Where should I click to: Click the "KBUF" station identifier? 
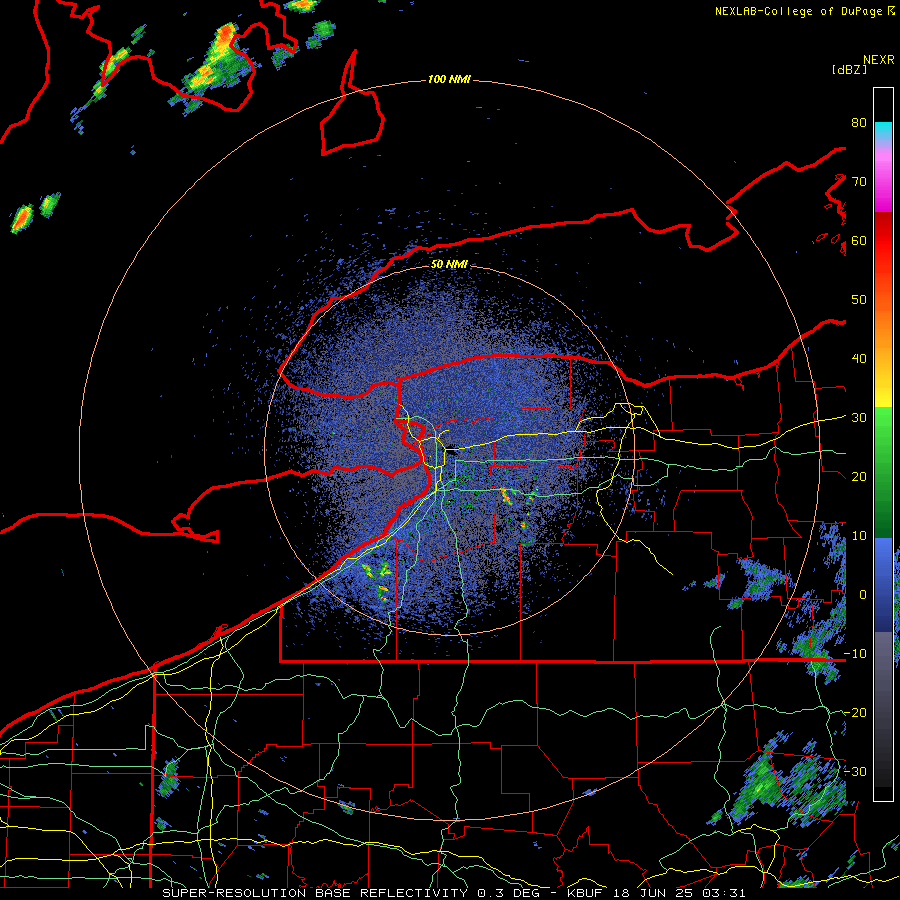coord(587,893)
